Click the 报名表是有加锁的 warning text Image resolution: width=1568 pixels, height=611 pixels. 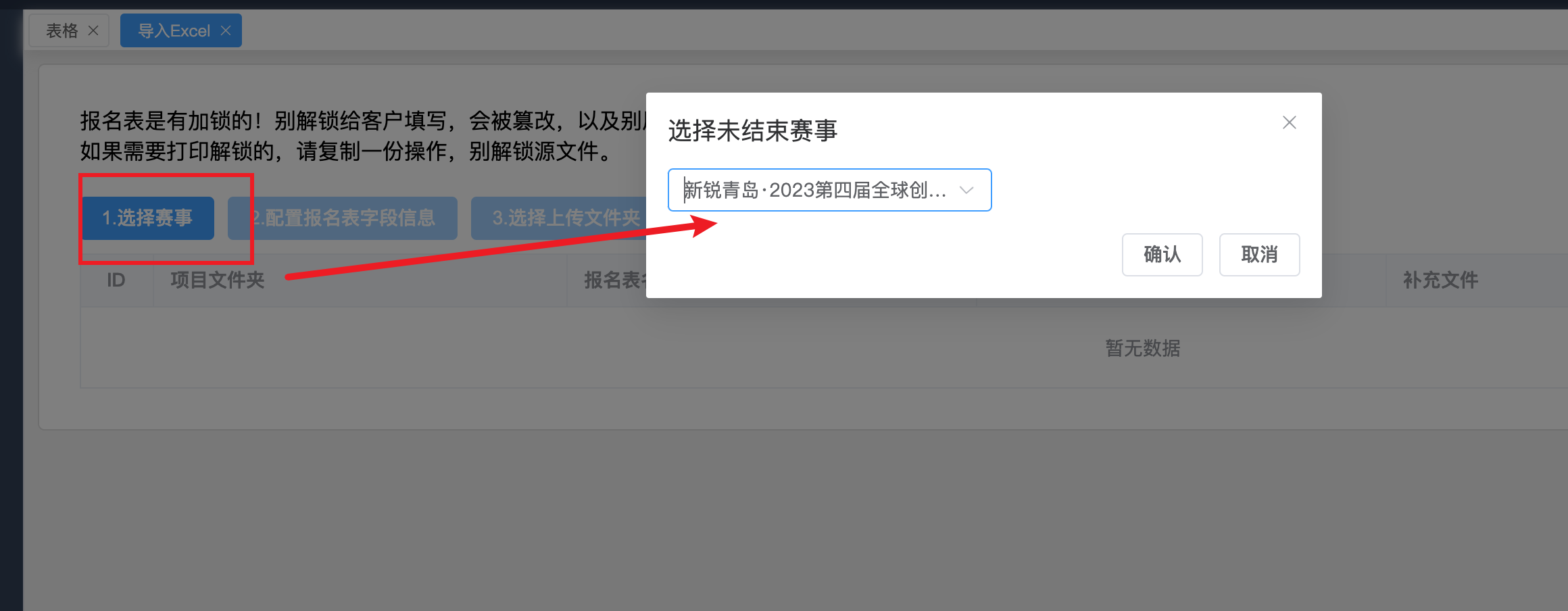click(x=363, y=121)
